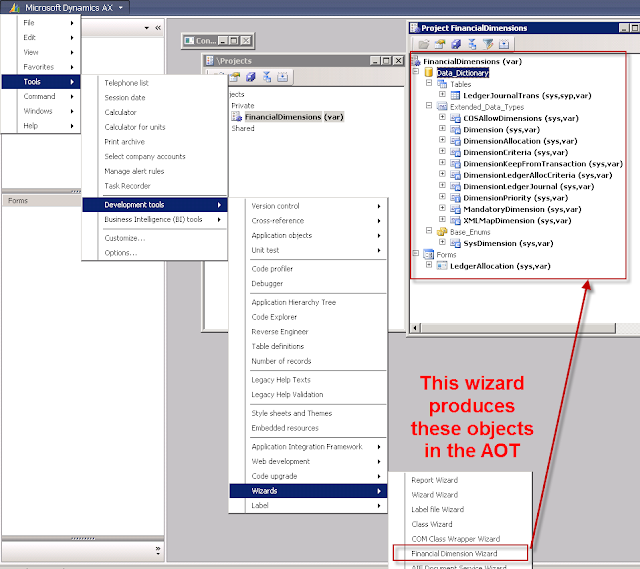Click the FinancialDimensions project icon in Projects list
Image resolution: width=640 pixels, height=569 pixels.
point(237,117)
